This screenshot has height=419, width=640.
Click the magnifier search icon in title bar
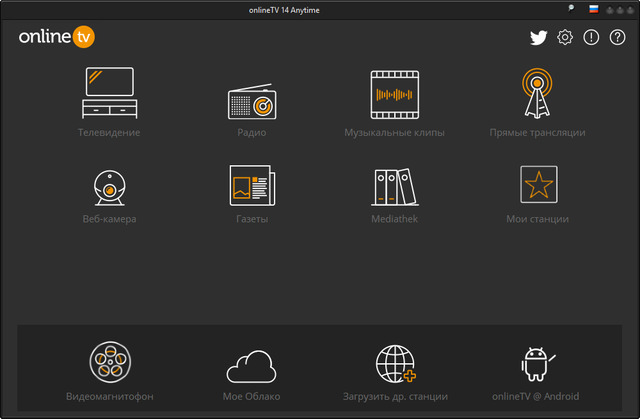coord(571,8)
